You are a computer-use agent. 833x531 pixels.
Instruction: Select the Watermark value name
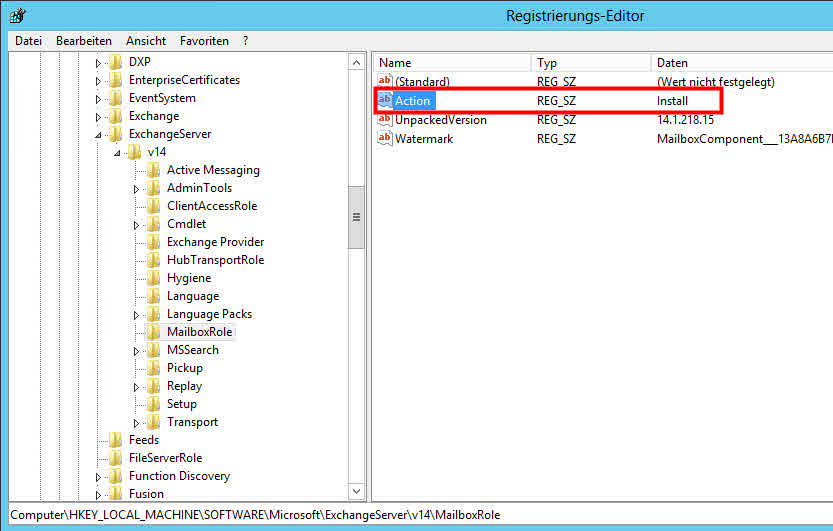(424, 139)
